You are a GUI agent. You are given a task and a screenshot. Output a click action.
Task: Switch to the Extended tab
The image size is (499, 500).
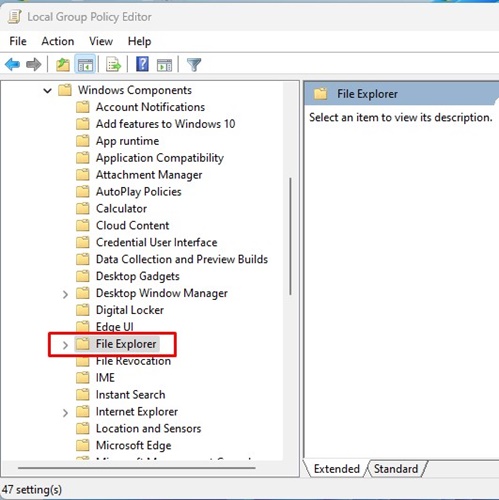click(x=337, y=469)
